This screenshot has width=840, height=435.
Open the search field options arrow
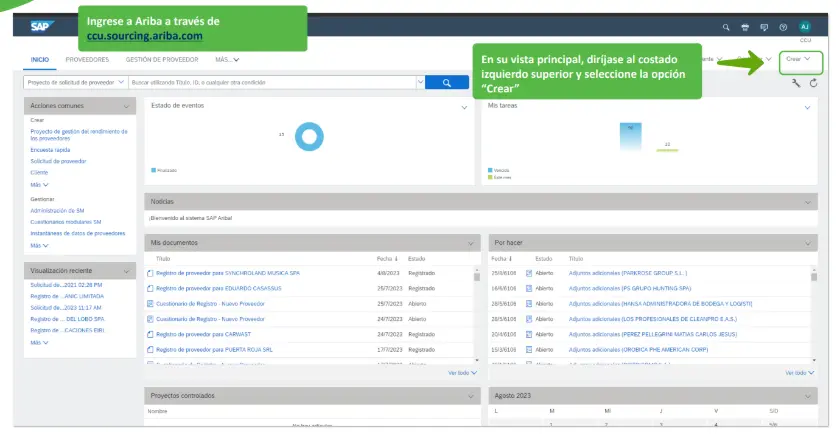point(420,82)
